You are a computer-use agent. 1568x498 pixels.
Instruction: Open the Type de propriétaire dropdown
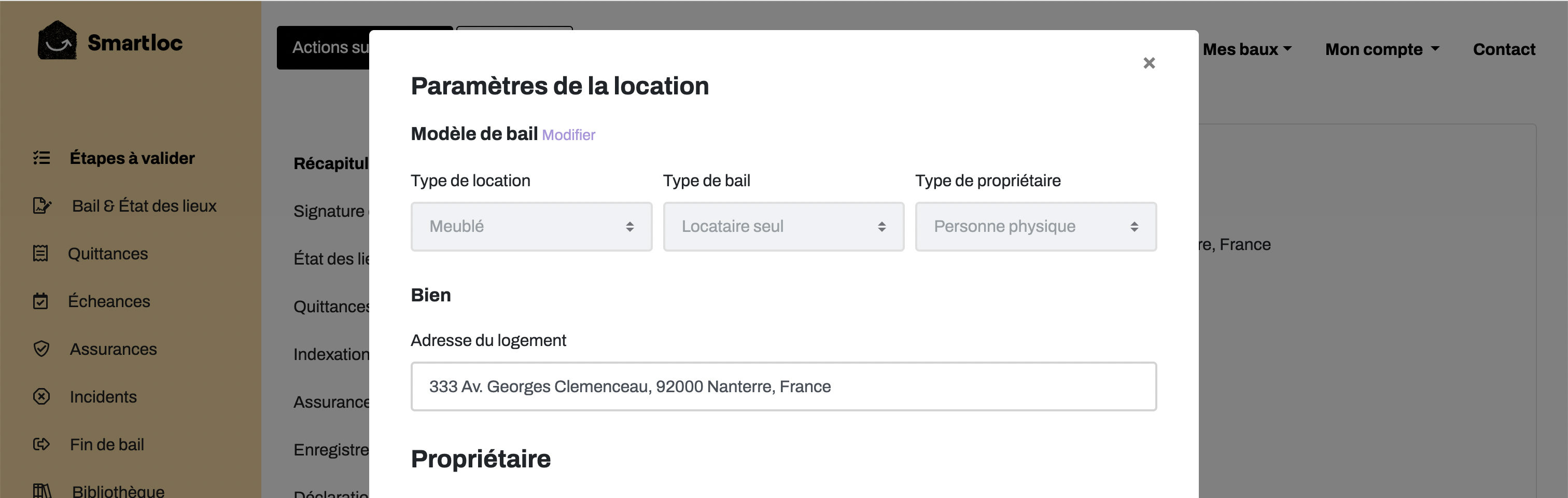pos(1035,227)
